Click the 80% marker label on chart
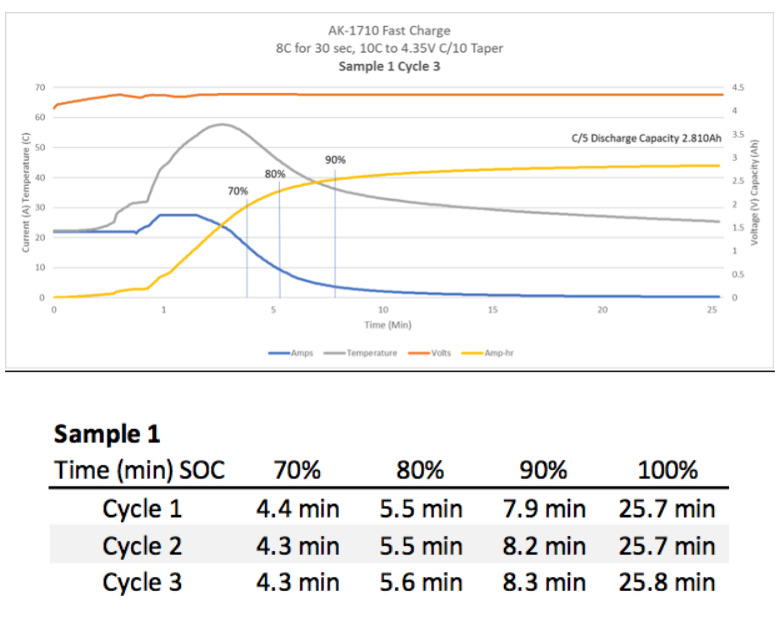Viewport: 778px width, 617px height. 275,174
